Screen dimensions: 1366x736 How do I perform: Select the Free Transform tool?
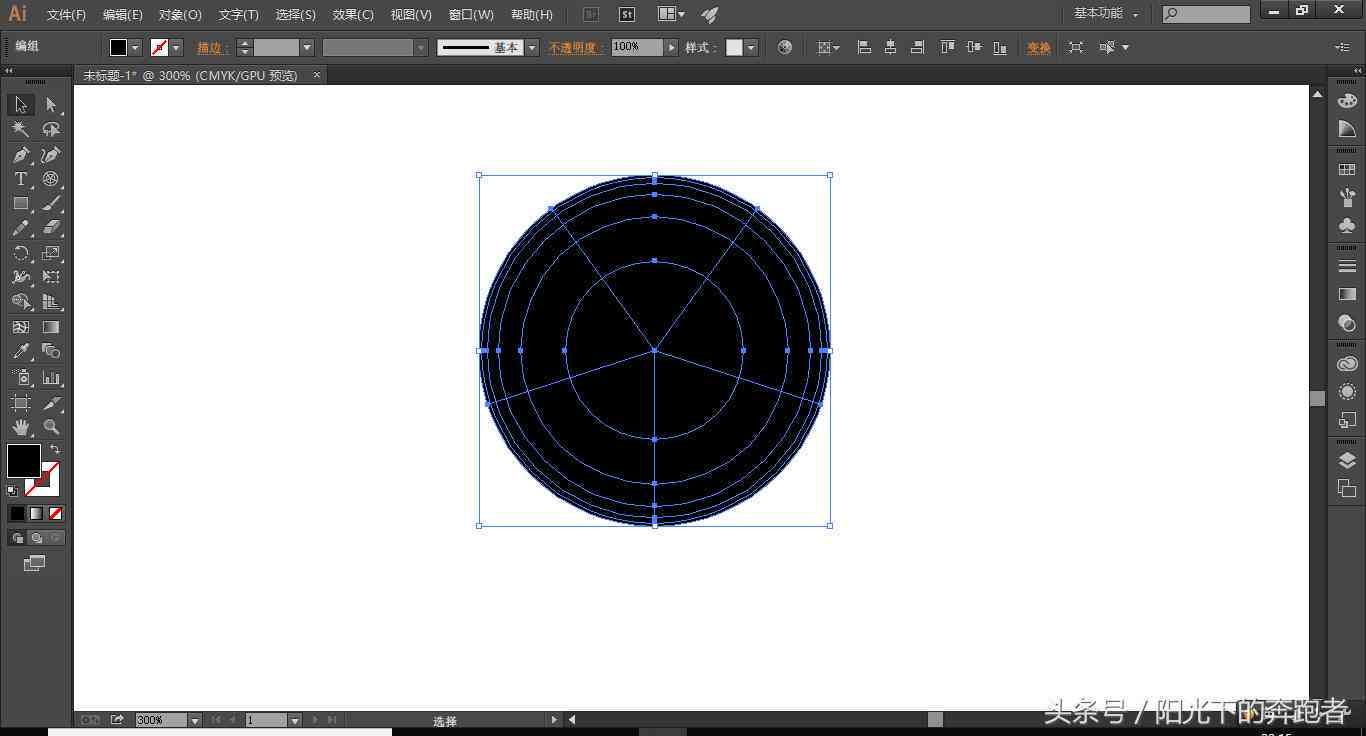51,277
